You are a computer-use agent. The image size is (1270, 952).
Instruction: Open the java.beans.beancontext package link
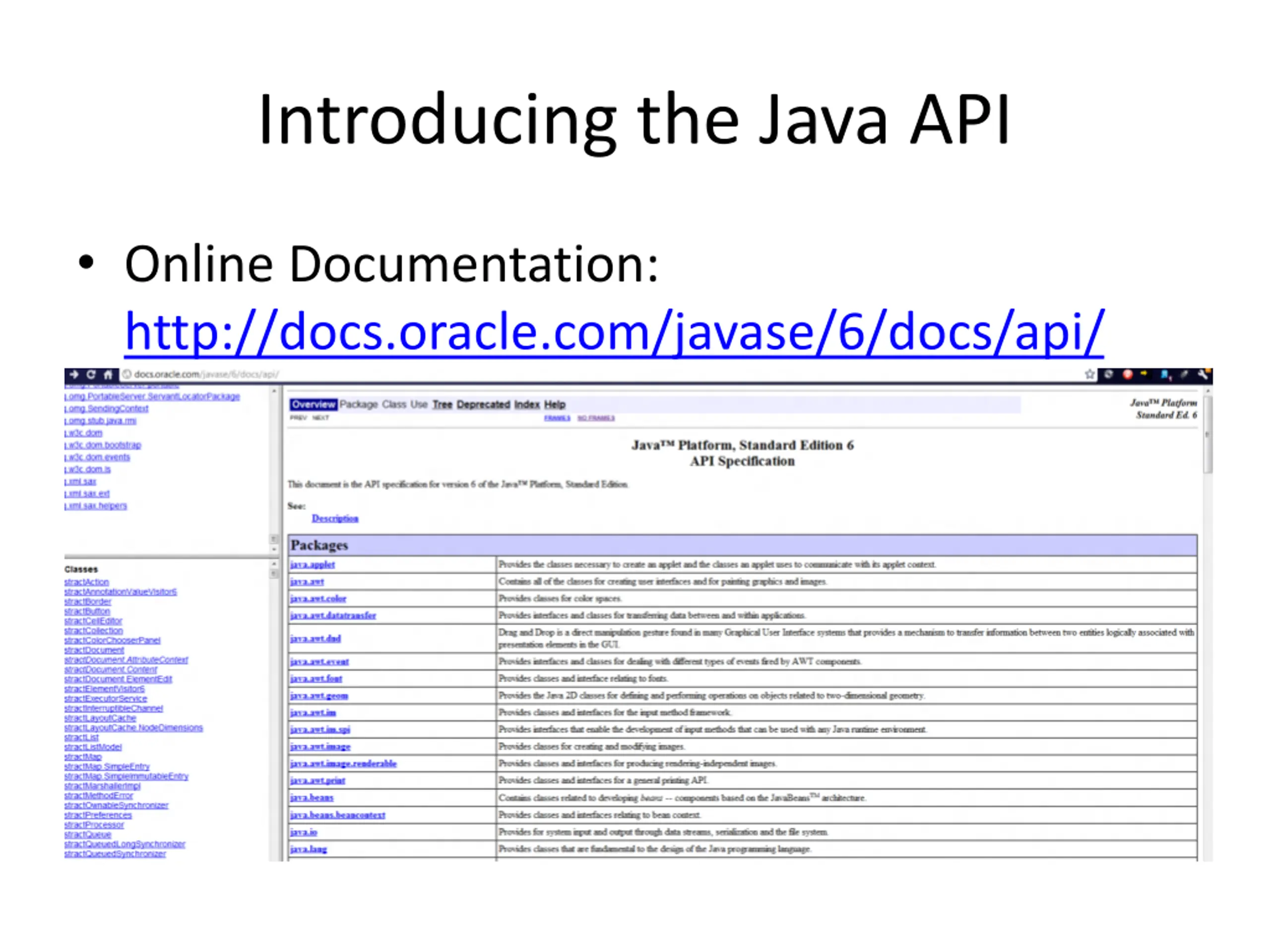pyautogui.click(x=338, y=815)
